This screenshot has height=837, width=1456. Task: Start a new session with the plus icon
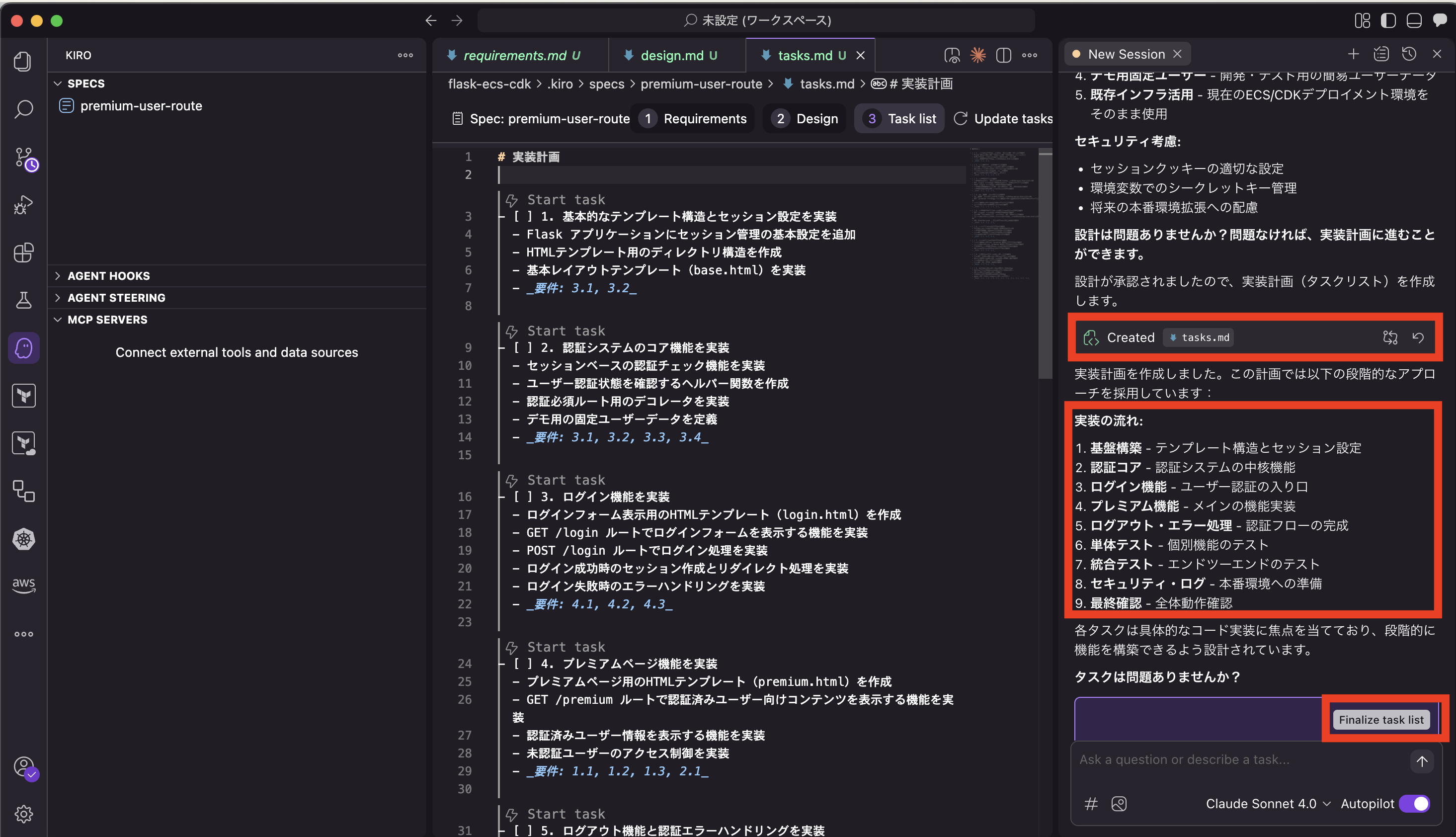coord(1354,54)
